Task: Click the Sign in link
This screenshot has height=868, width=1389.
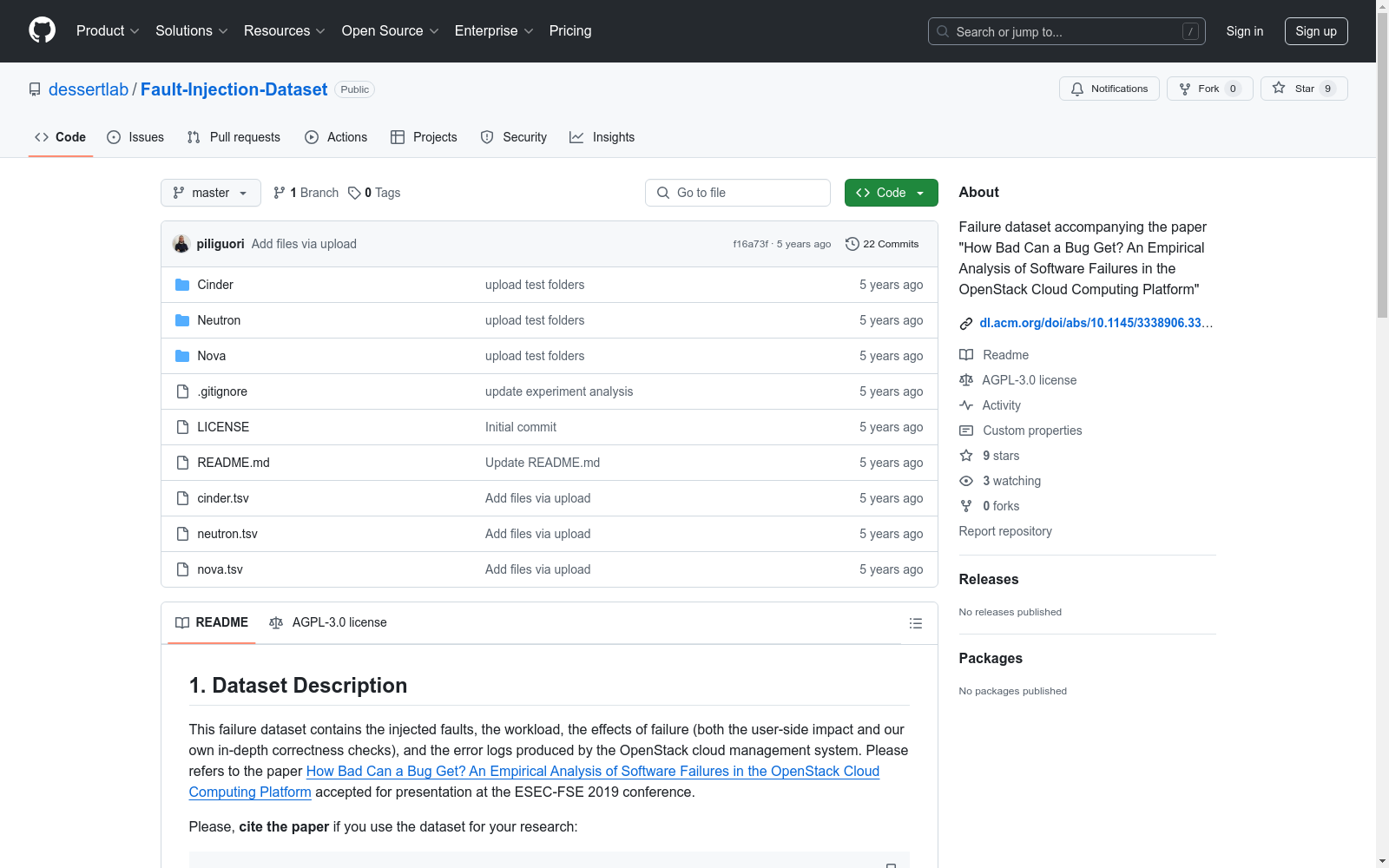Action: [x=1245, y=31]
